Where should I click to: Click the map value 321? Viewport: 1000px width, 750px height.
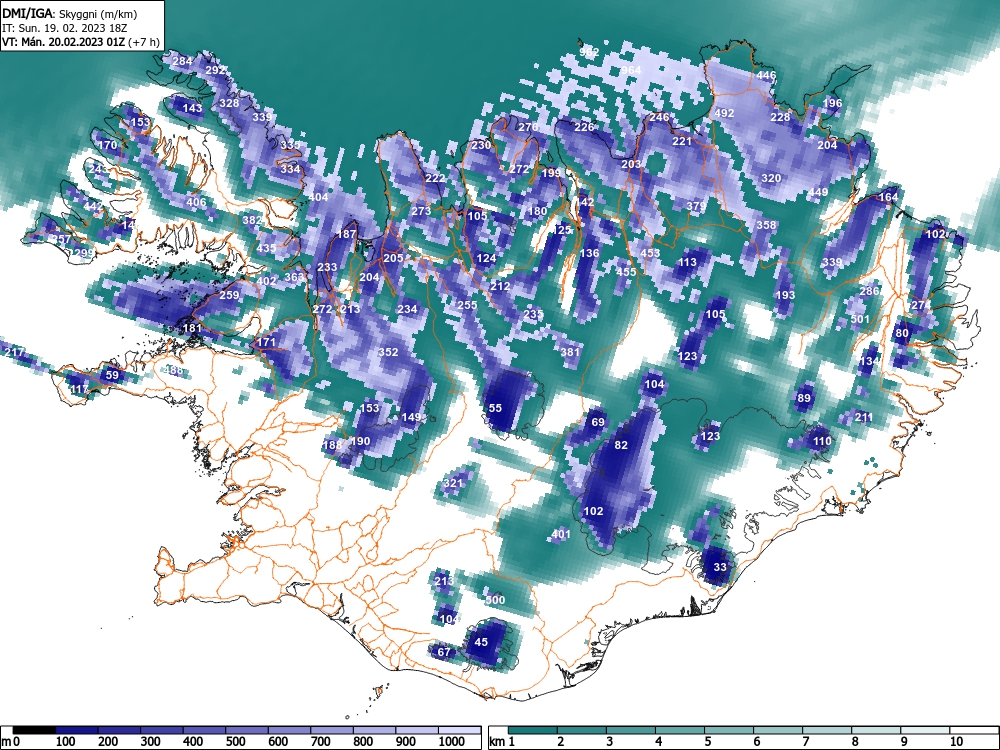[x=453, y=483]
